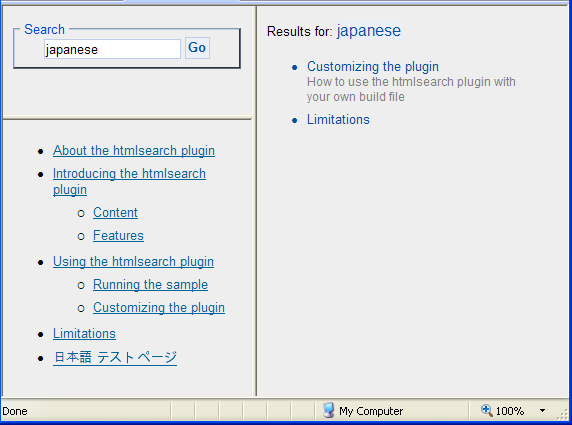Focus the search input field containing japanese
572x425 pixels.
[x=112, y=49]
